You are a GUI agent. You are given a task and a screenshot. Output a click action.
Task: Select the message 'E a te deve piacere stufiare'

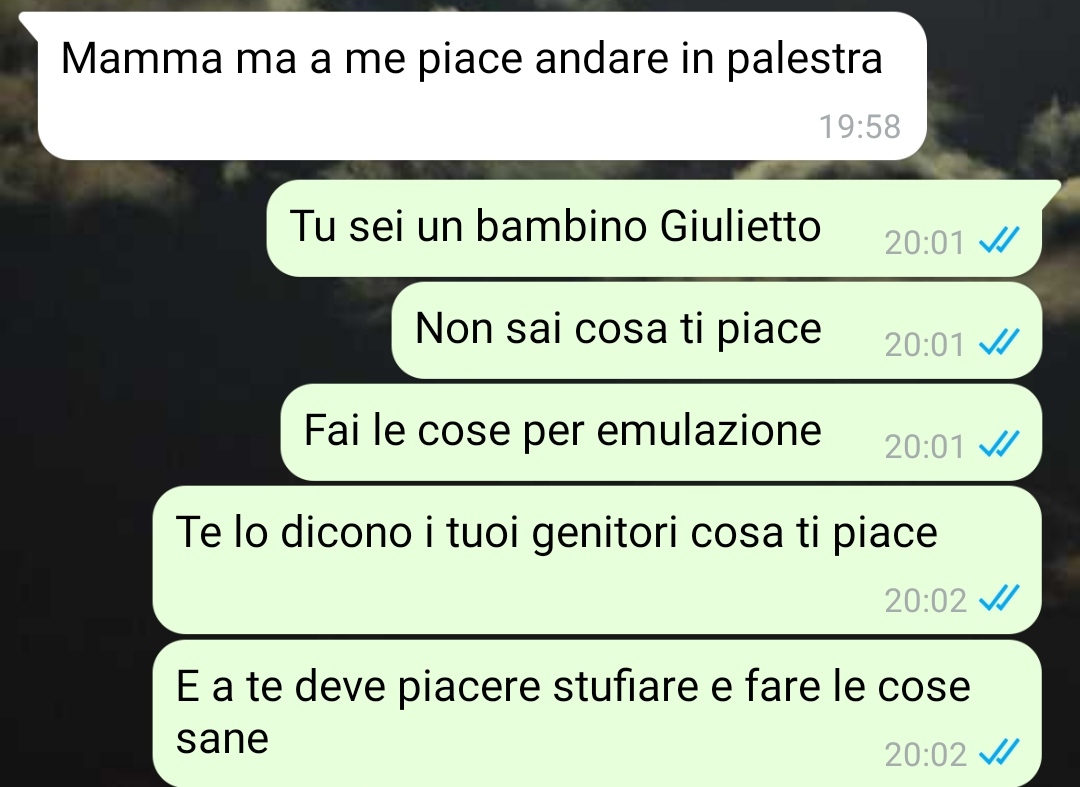tap(596, 714)
